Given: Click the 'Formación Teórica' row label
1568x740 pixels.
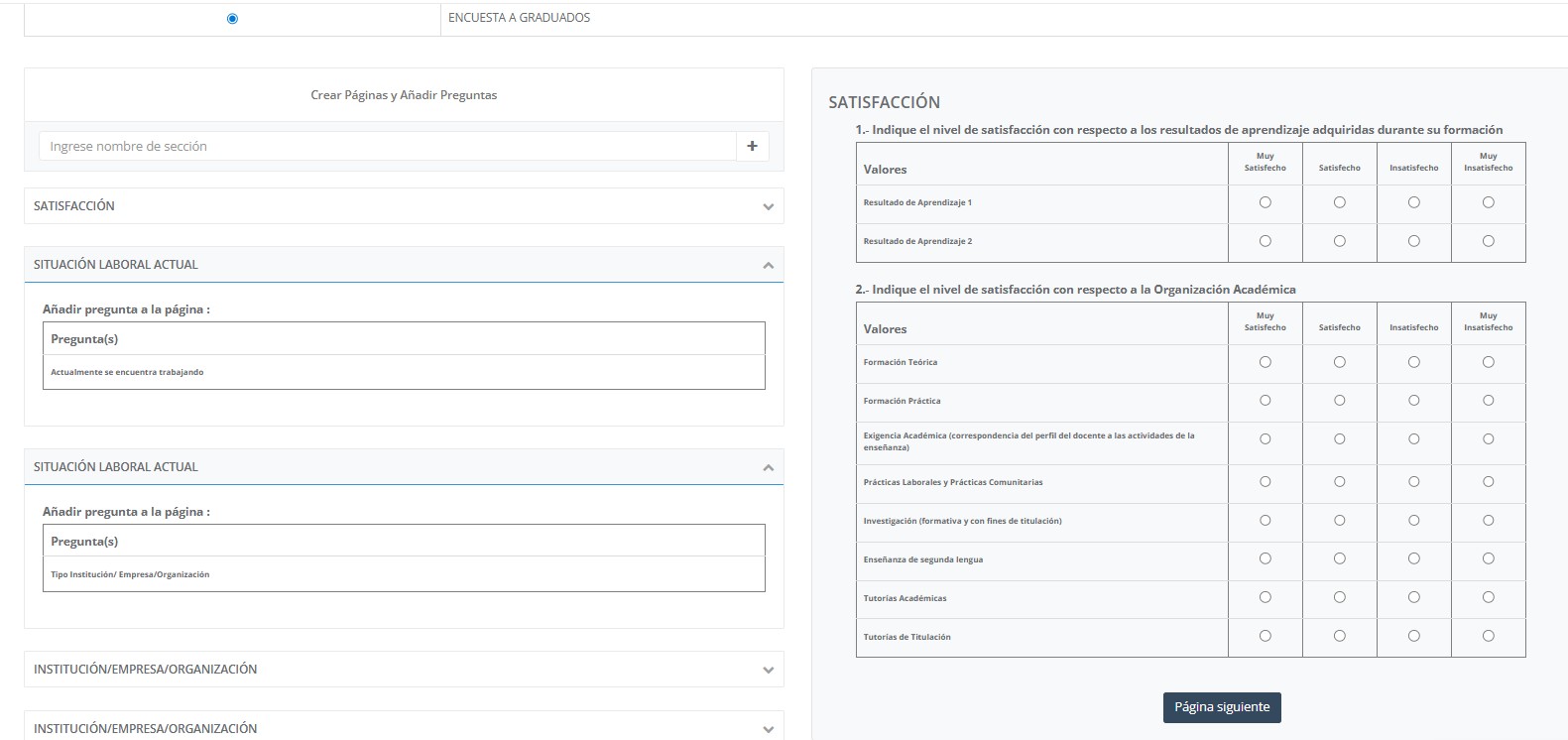Looking at the screenshot, I should (x=900, y=362).
